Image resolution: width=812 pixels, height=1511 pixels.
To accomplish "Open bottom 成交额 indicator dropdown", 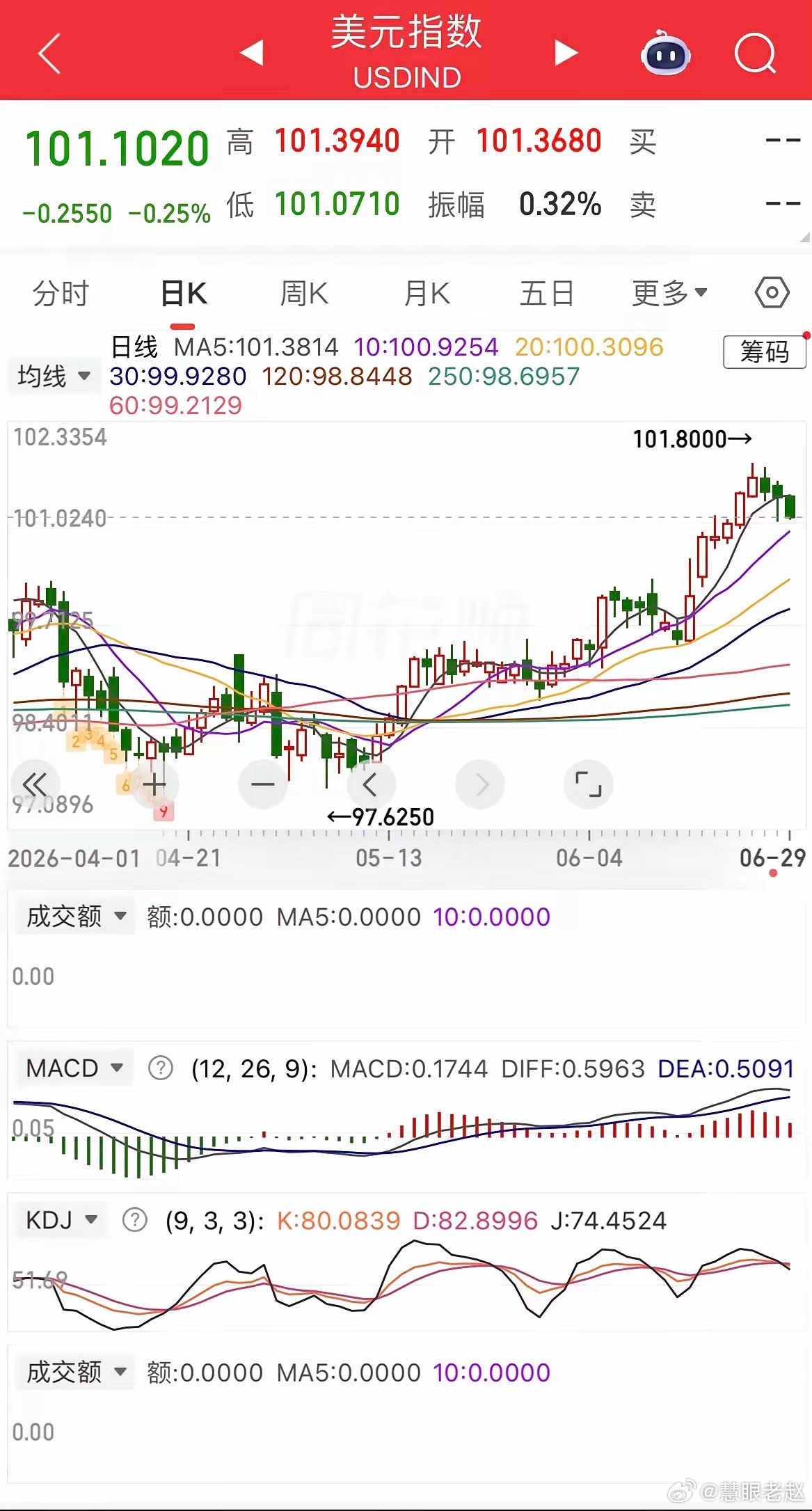I will (x=76, y=1372).
